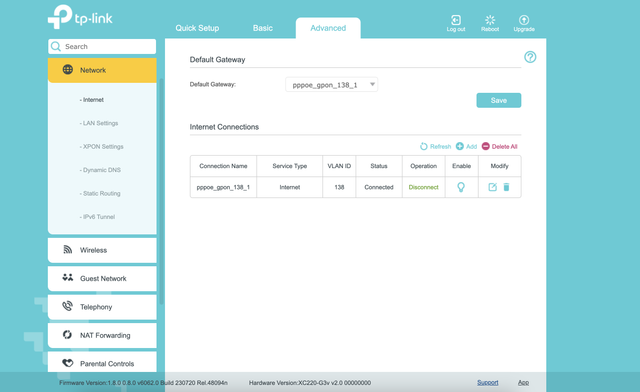The width and height of the screenshot is (640, 392).
Task: Edit the pppoe_gpon_138_1 connection
Action: coord(493,187)
